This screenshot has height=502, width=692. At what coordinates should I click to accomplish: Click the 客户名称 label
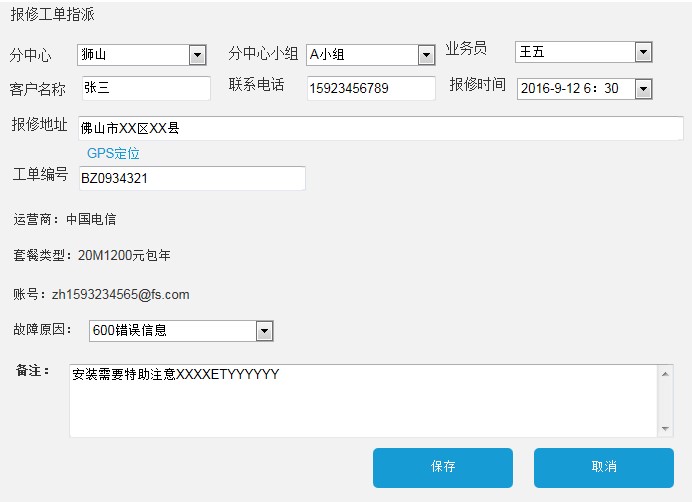pos(38,90)
